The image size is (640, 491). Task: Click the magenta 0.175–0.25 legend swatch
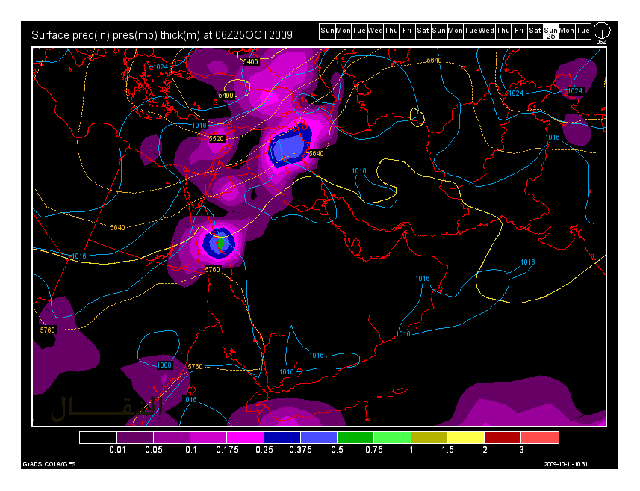click(x=245, y=438)
